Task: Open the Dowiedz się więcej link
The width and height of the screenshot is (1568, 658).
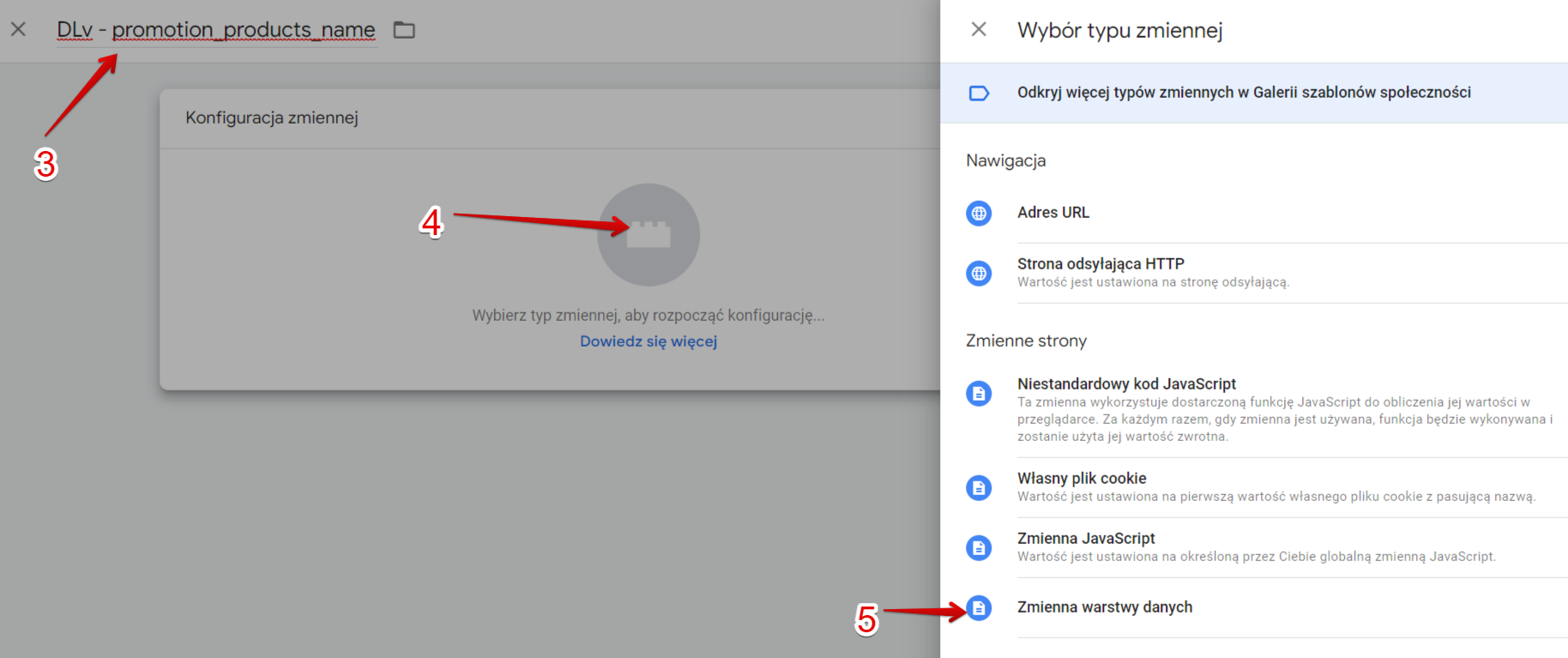Action: pos(648,341)
